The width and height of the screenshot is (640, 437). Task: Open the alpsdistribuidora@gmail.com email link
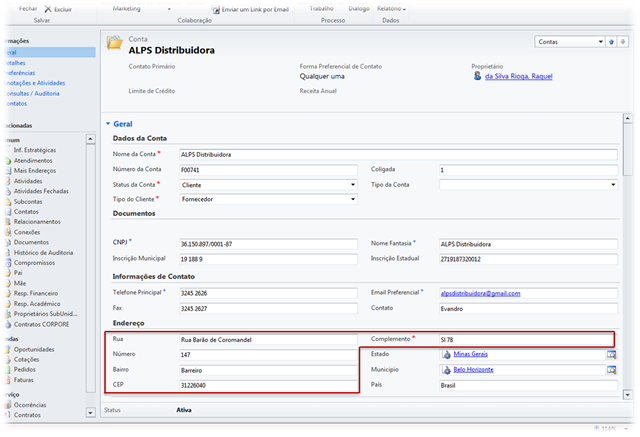tap(480, 293)
